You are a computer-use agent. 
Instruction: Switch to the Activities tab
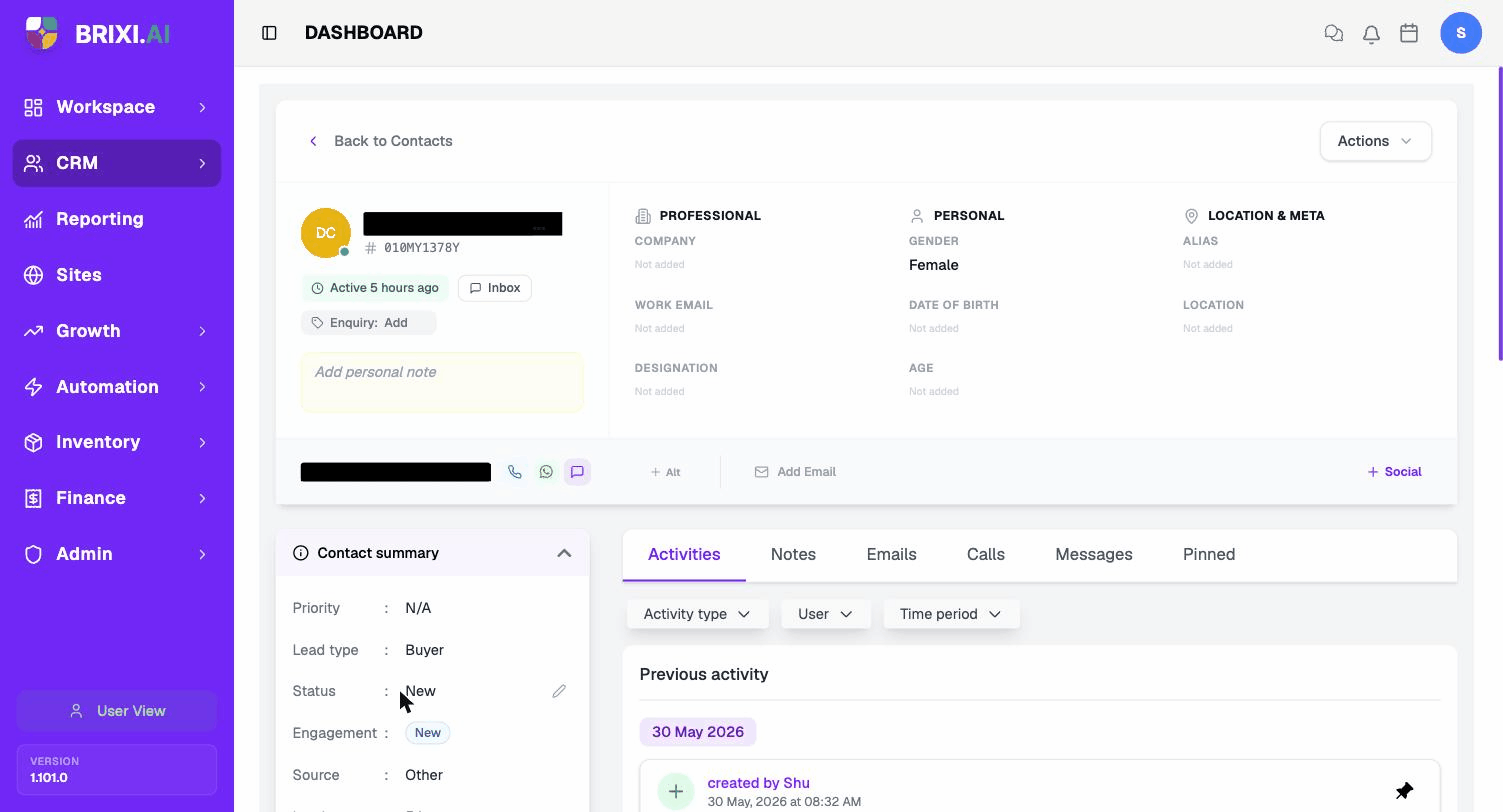tap(684, 554)
